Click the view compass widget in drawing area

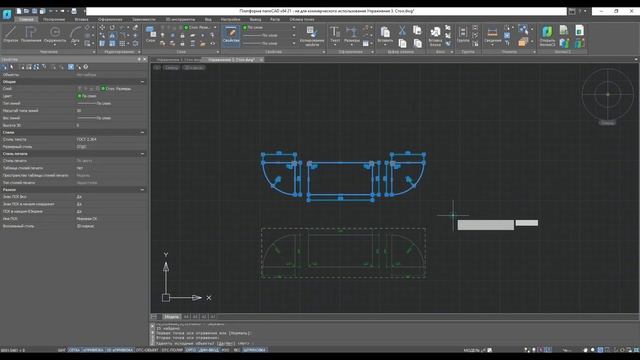(x=608, y=94)
